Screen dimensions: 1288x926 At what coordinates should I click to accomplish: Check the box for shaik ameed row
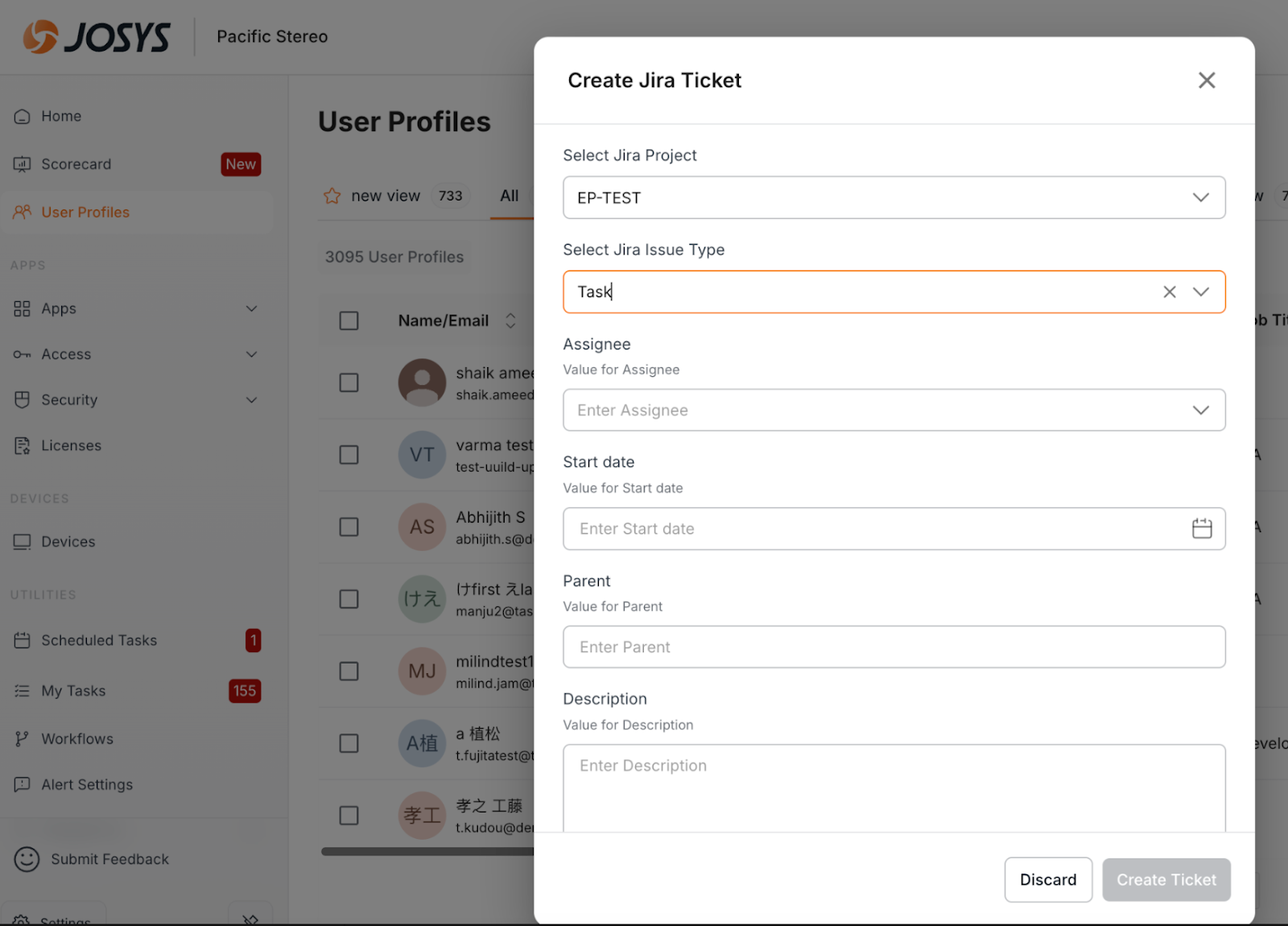[x=349, y=382]
